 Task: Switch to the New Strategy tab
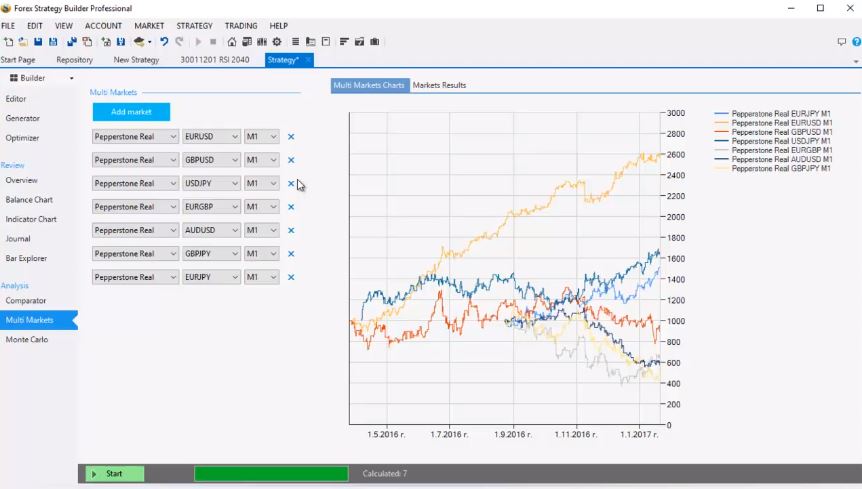pyautogui.click(x=136, y=60)
